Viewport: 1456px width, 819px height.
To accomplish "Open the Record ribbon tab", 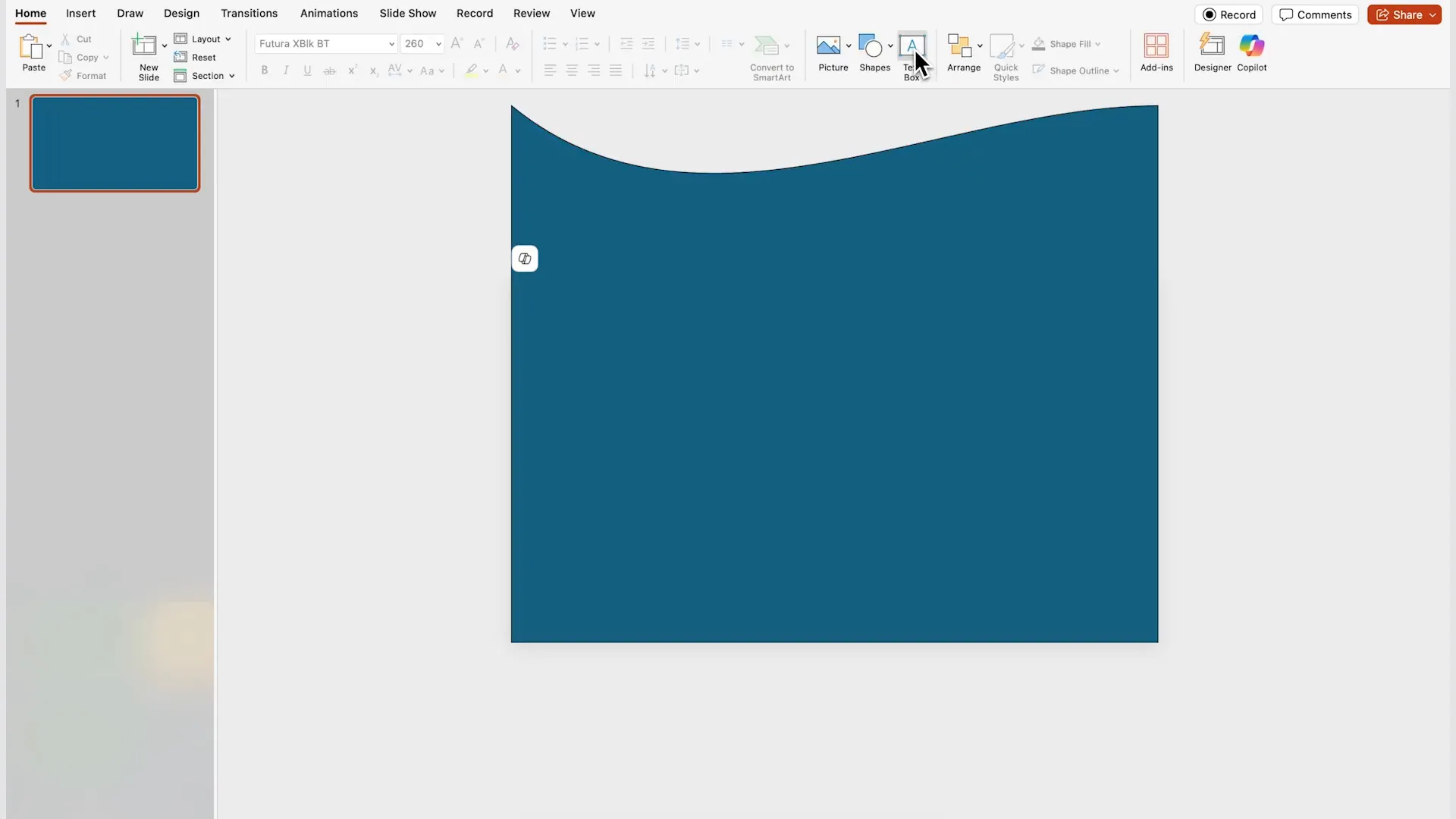I will click(x=475, y=14).
